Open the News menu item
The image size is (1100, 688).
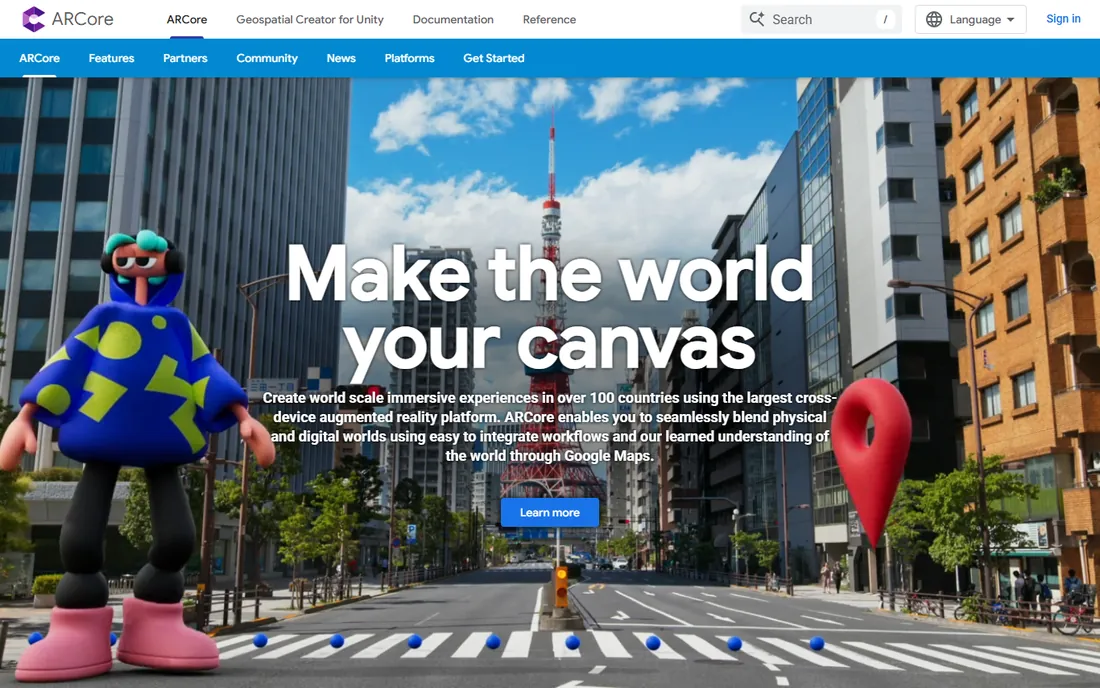coord(341,58)
